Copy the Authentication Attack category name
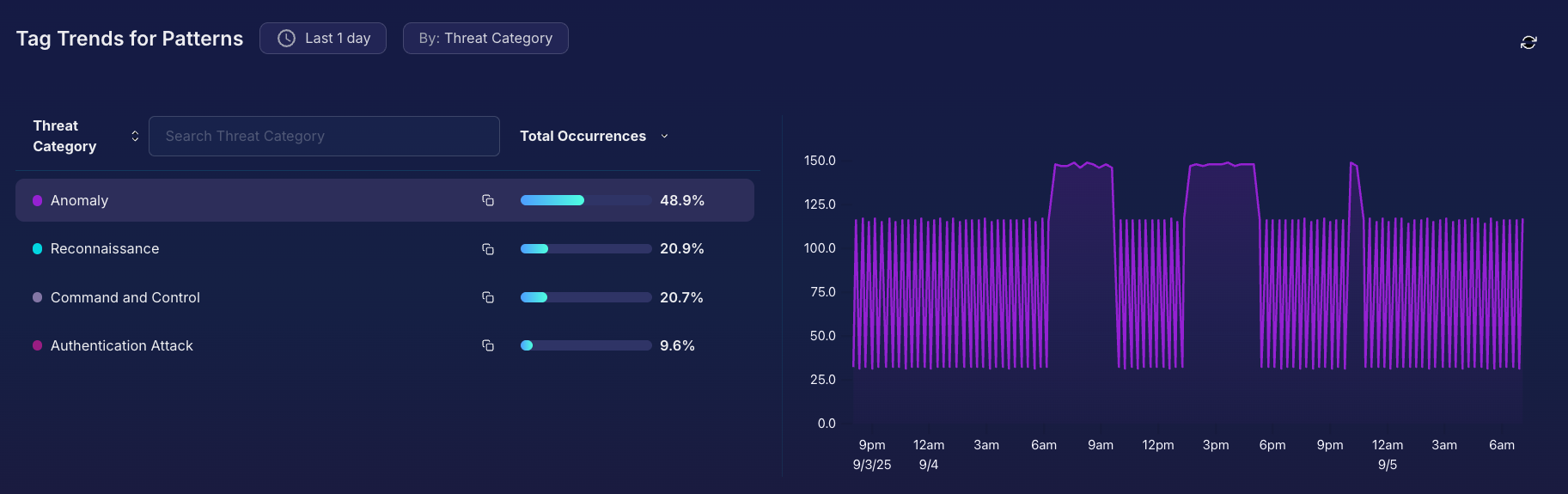The width and height of the screenshot is (1568, 494). click(488, 345)
